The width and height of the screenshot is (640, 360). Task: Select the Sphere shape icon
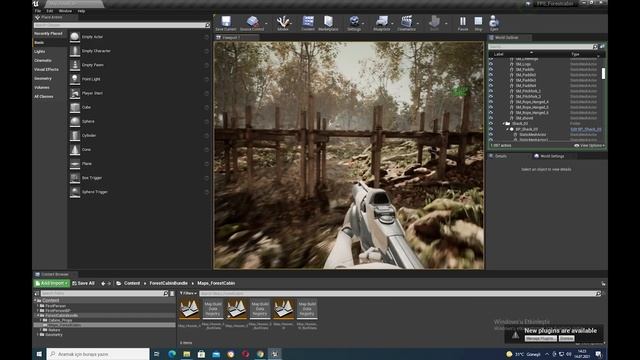(x=75, y=122)
